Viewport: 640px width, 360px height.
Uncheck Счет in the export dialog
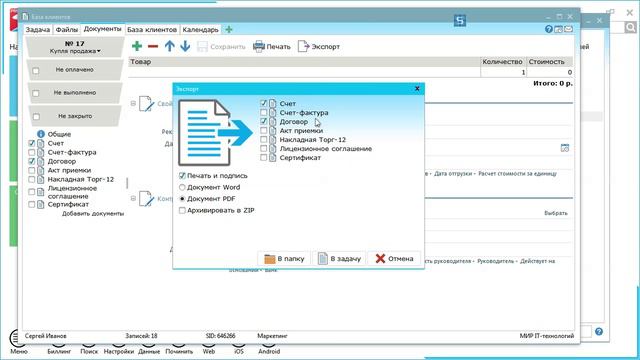point(264,104)
